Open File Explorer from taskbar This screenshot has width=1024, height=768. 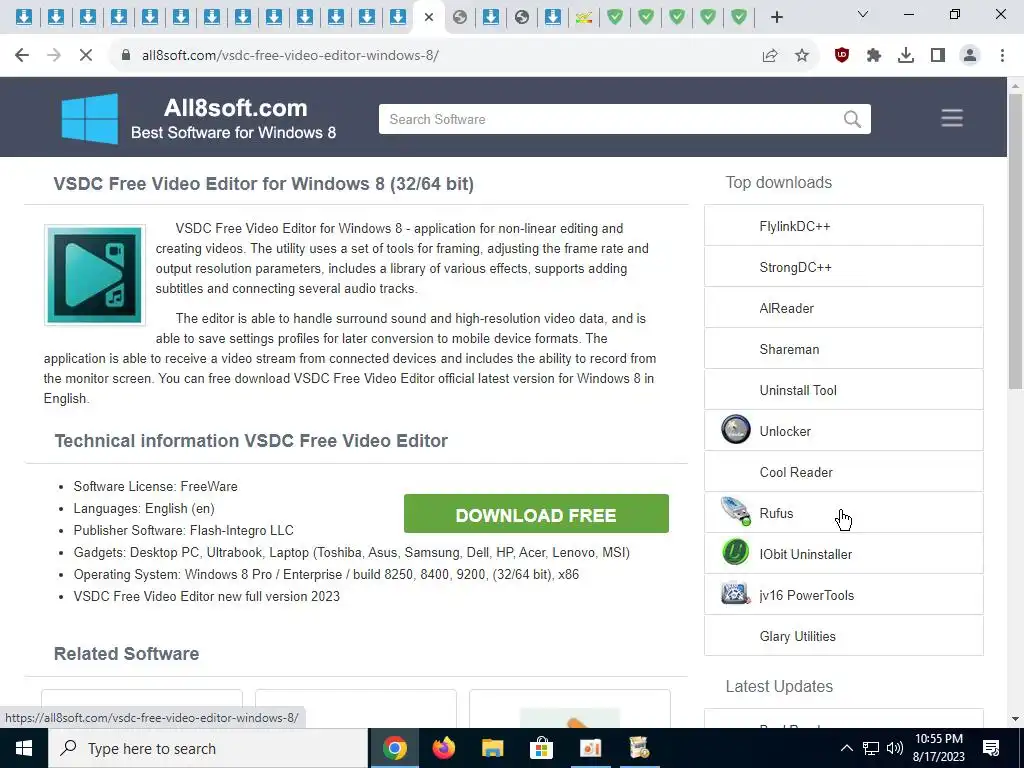coord(492,748)
